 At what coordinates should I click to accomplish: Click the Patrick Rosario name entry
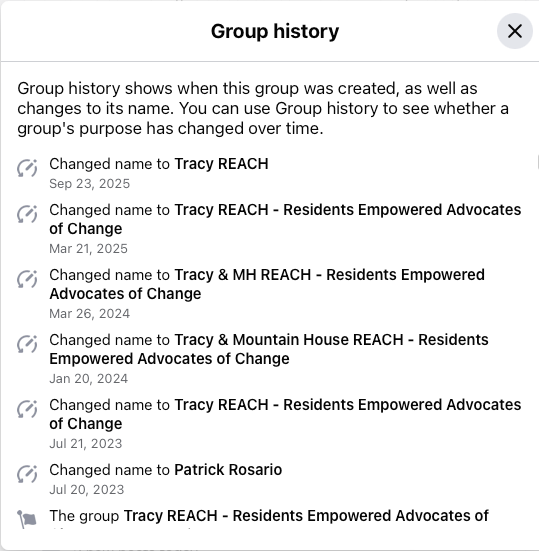click(x=228, y=470)
